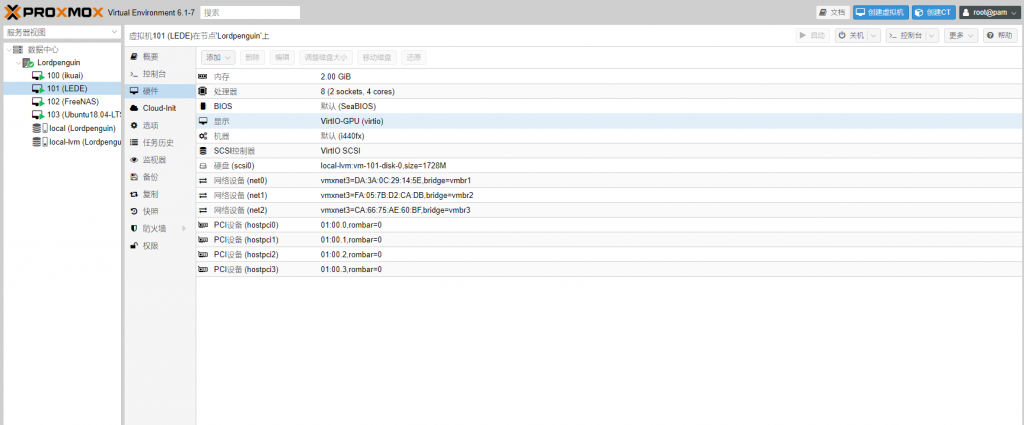
Task: Click the 权限 permissions lock icon
Action: point(135,245)
